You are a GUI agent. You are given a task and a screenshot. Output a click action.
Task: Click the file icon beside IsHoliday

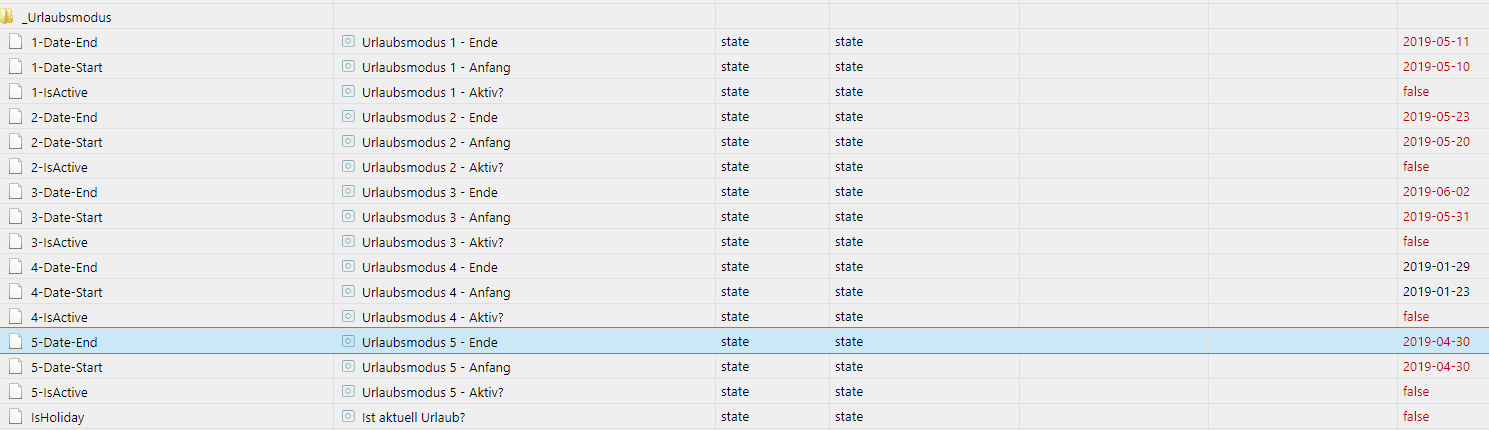click(15, 417)
